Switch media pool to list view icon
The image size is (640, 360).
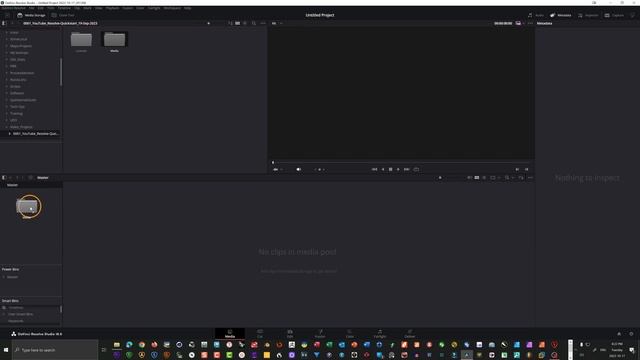(484, 178)
